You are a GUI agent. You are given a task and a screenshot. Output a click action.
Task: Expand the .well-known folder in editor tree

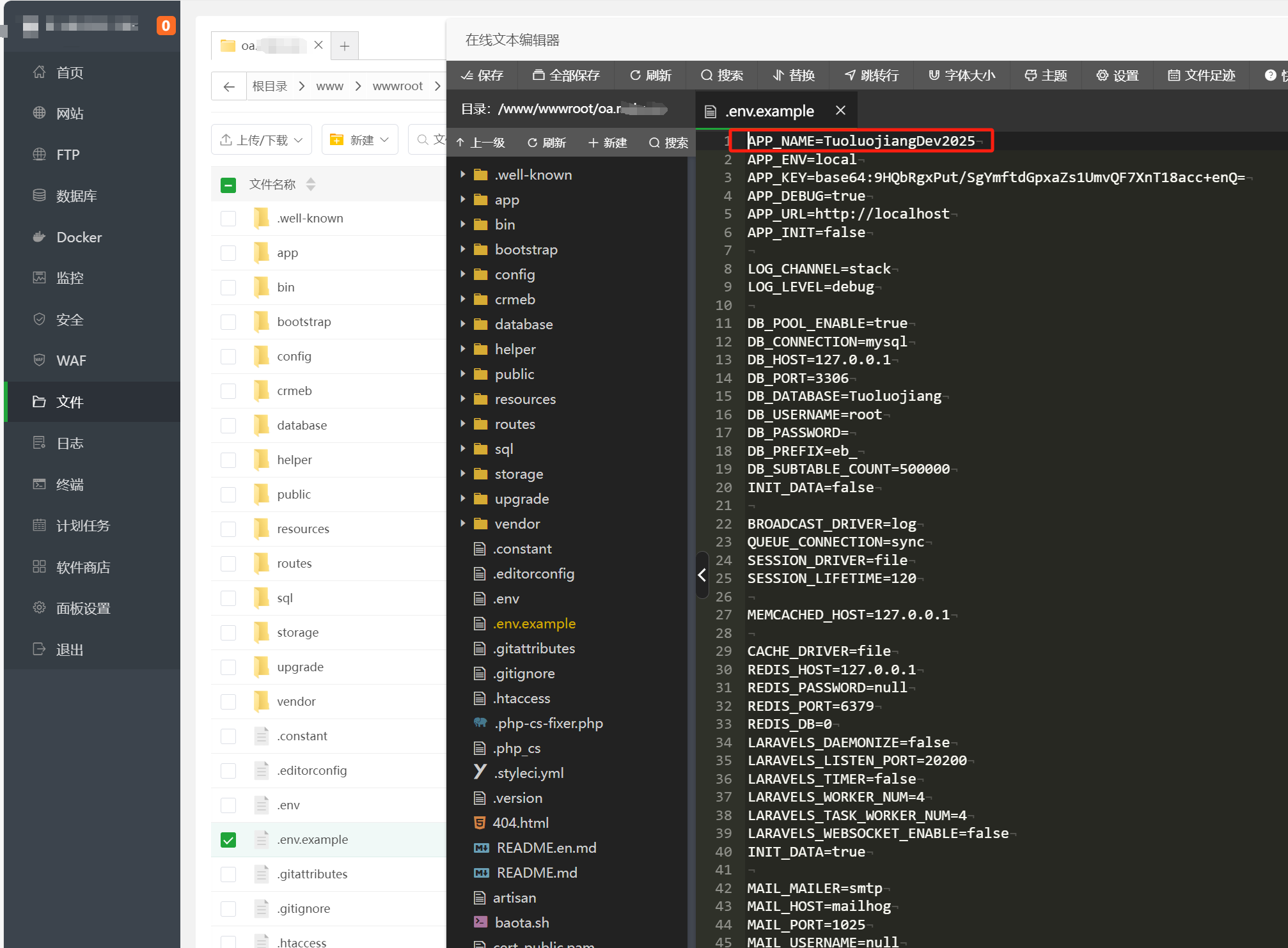(x=463, y=175)
